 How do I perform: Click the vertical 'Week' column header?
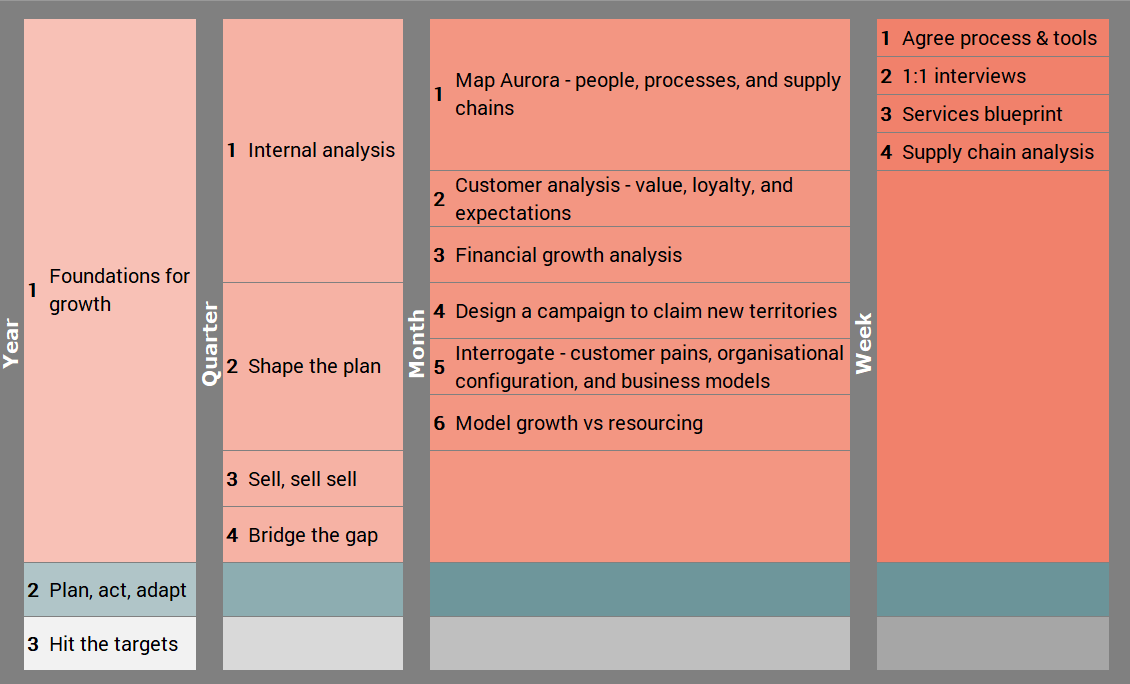tap(864, 344)
